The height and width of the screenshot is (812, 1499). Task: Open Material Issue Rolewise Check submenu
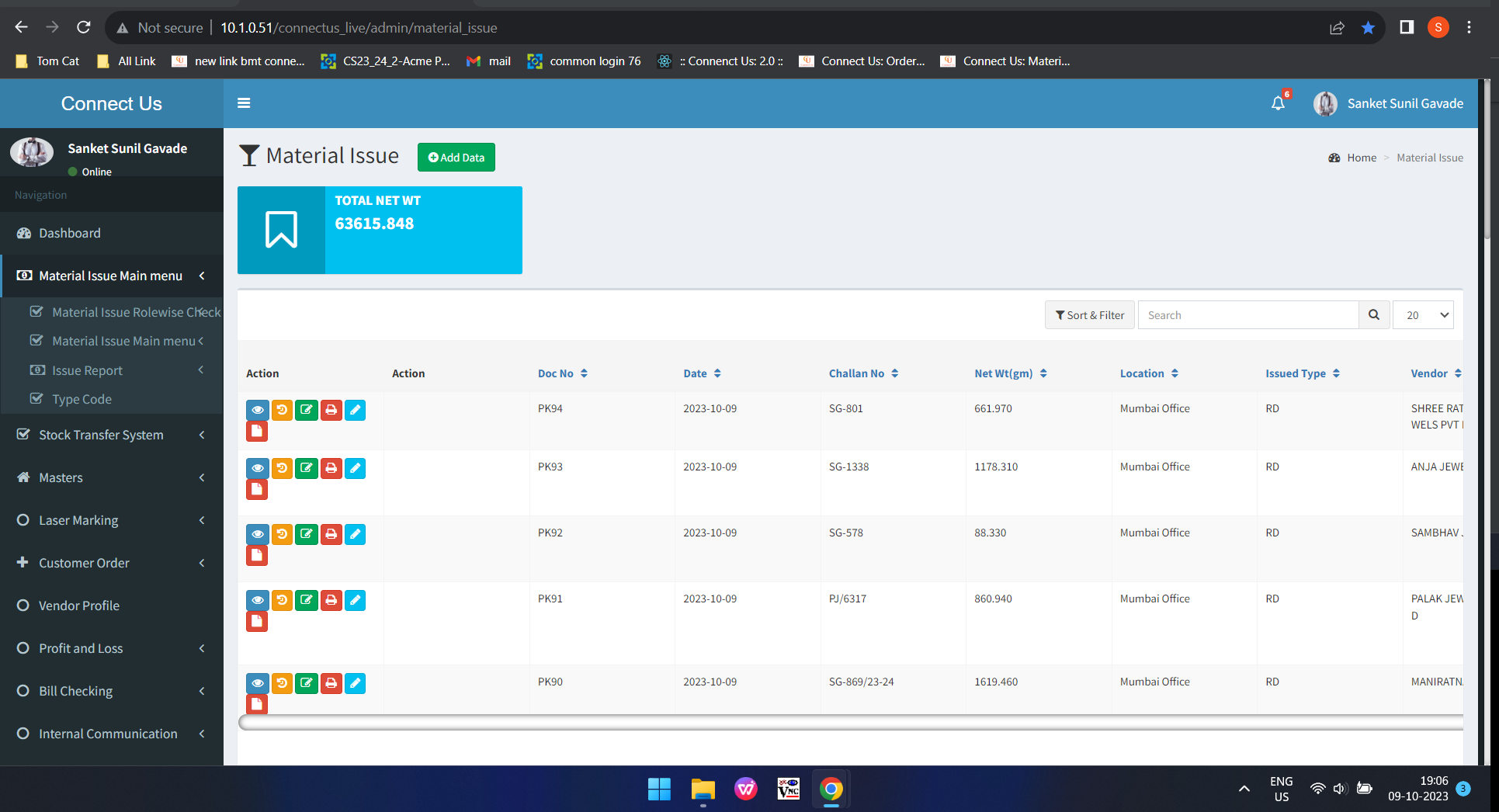point(112,312)
